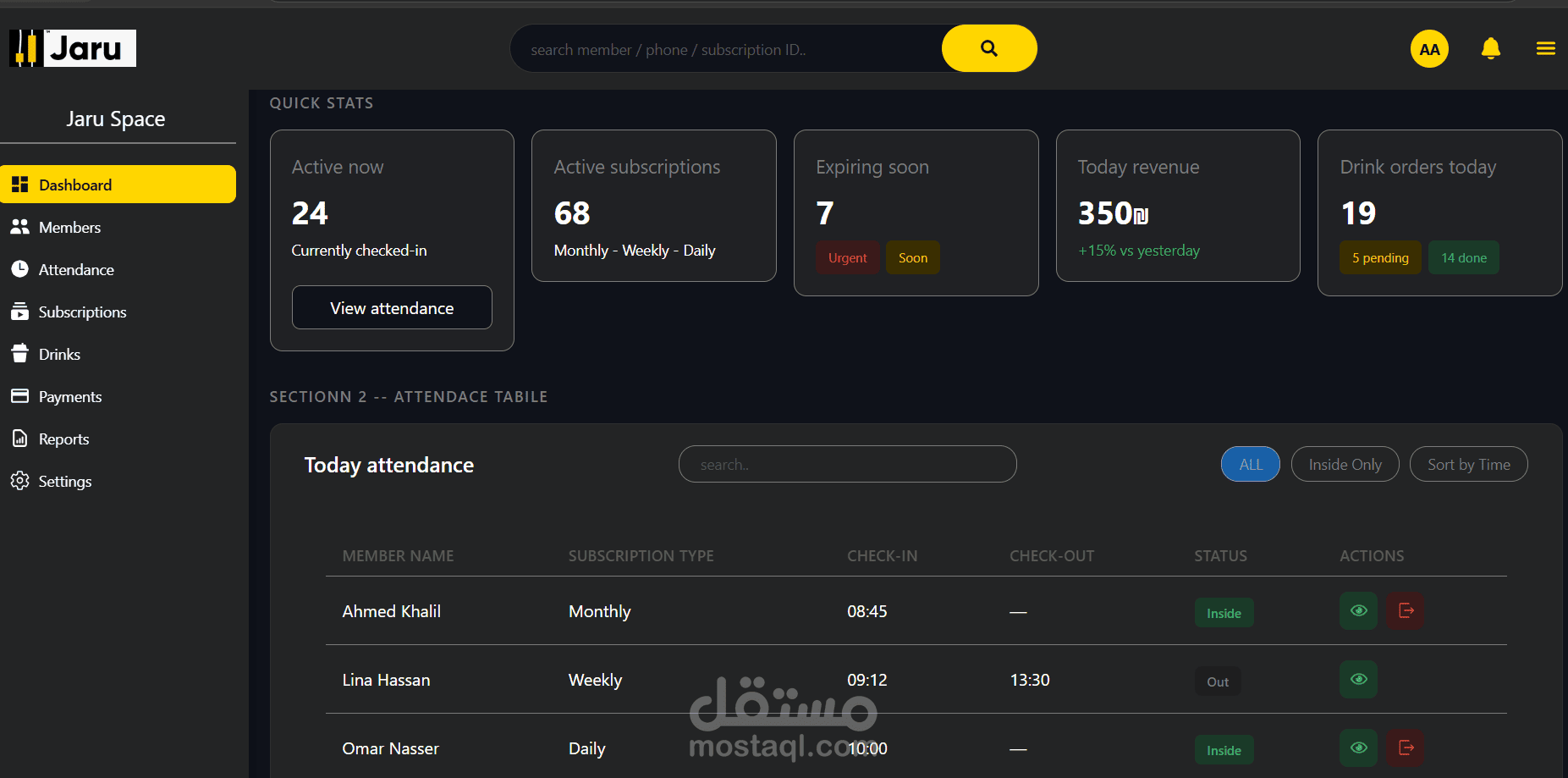Open the hamburger menu icon
This screenshot has width=1568, height=778.
point(1545,49)
